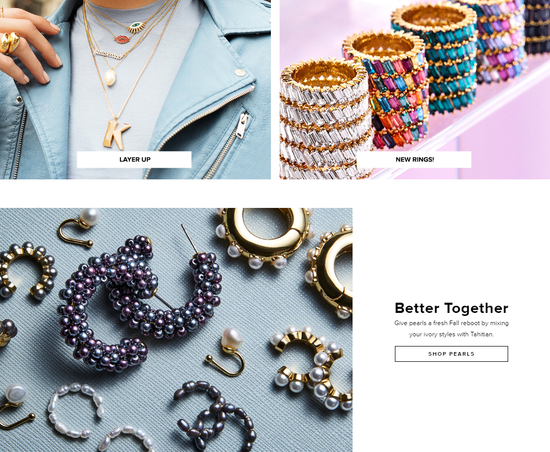Click the SHOP PEARLS button
The height and width of the screenshot is (452, 550).
pyautogui.click(x=451, y=354)
